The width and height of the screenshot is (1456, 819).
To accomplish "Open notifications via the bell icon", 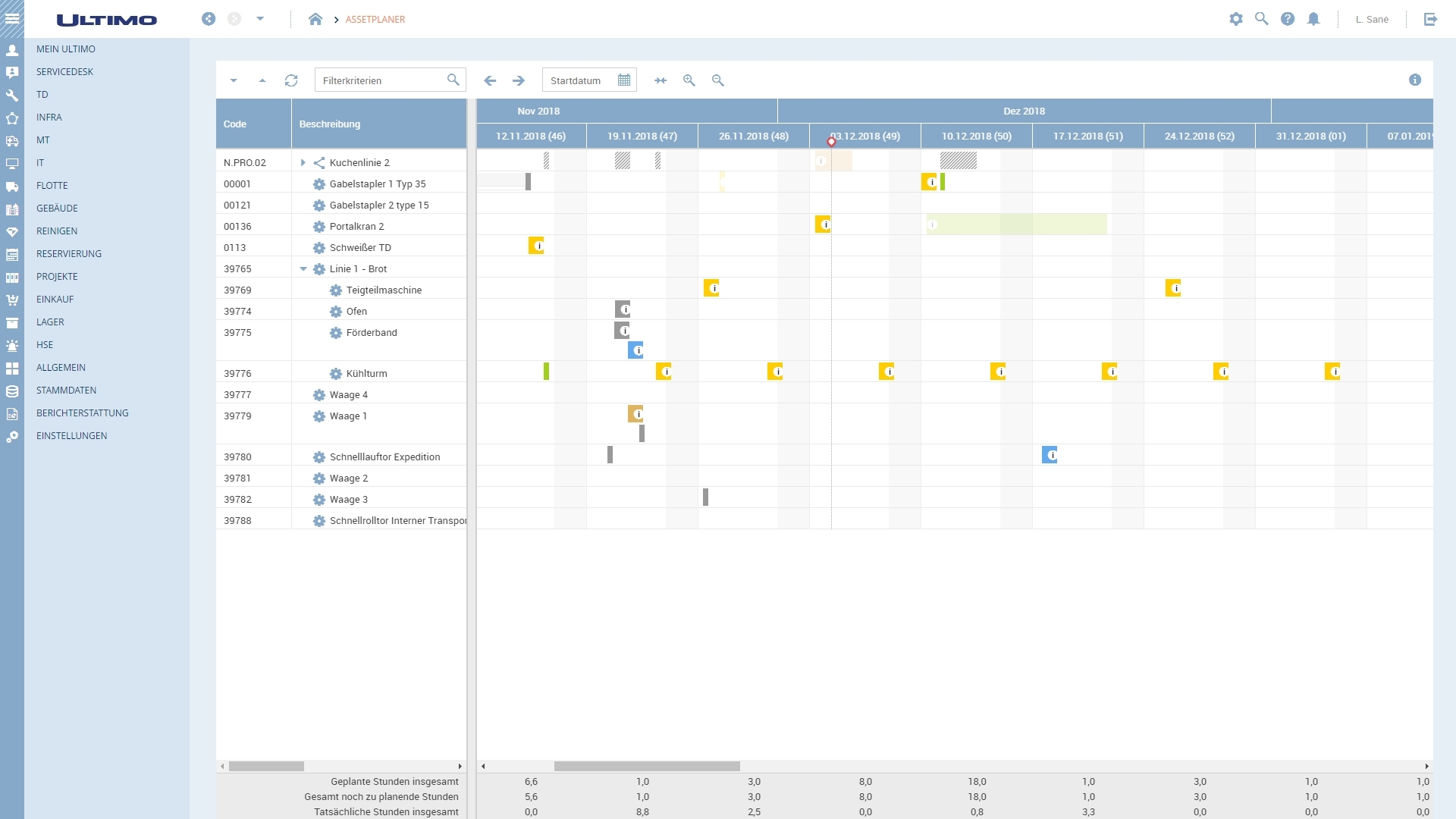I will pos(1315,19).
